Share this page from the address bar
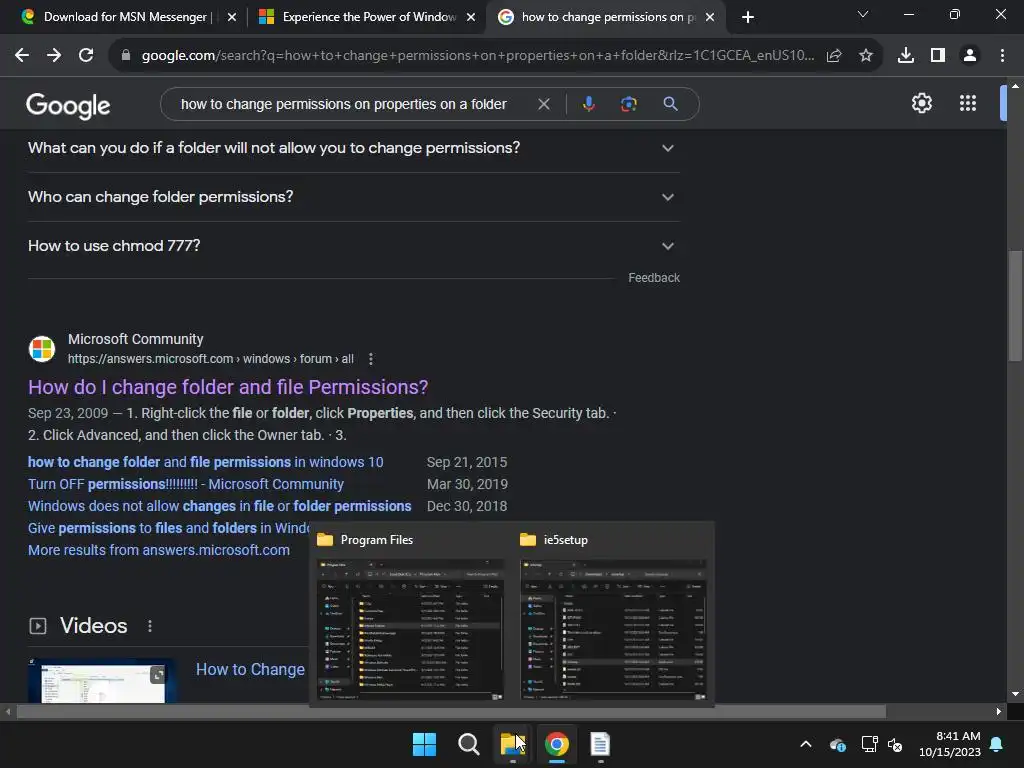Screen dimensions: 1024x768 [834, 56]
